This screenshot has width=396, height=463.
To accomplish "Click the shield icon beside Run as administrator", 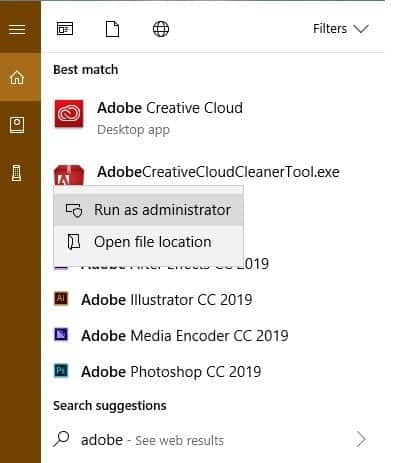I will point(74,210).
